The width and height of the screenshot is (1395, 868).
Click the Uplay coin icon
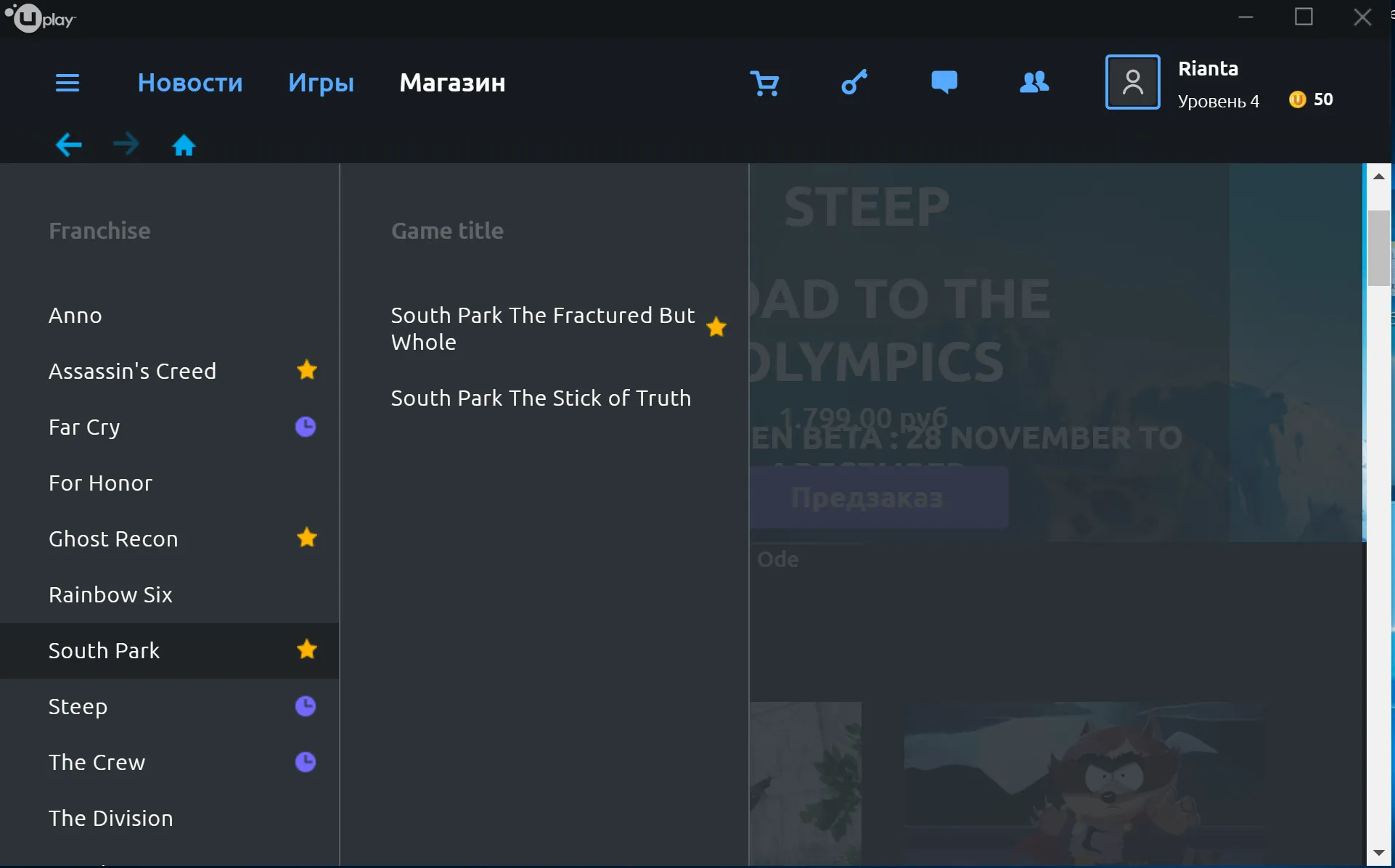point(1297,99)
